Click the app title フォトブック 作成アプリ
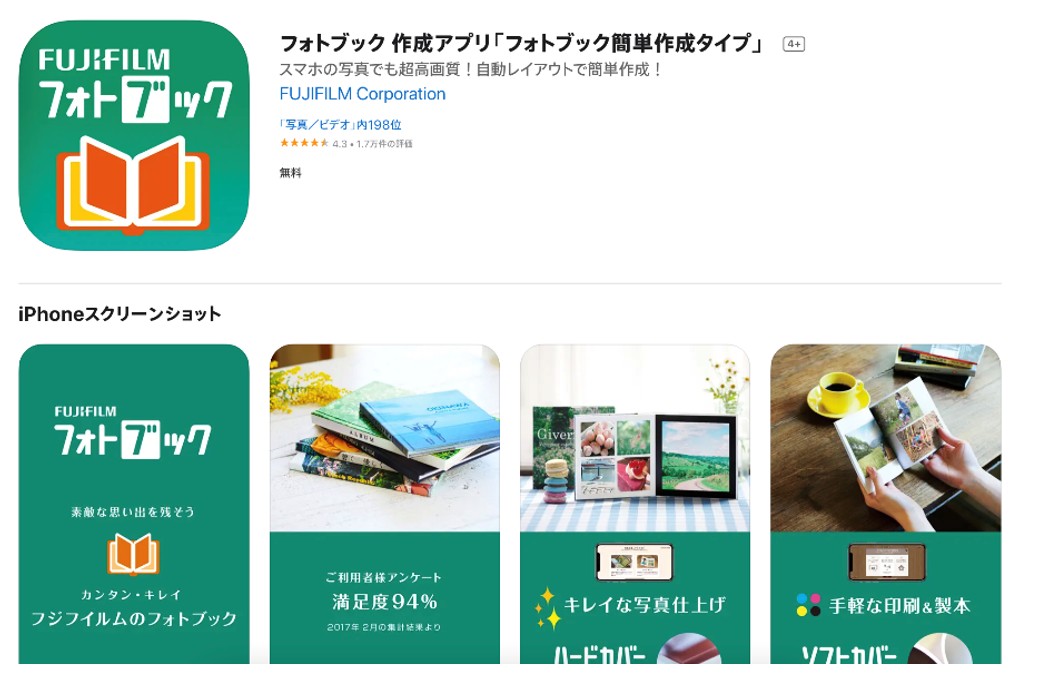Viewport: 1040px width, 688px height. [522, 44]
